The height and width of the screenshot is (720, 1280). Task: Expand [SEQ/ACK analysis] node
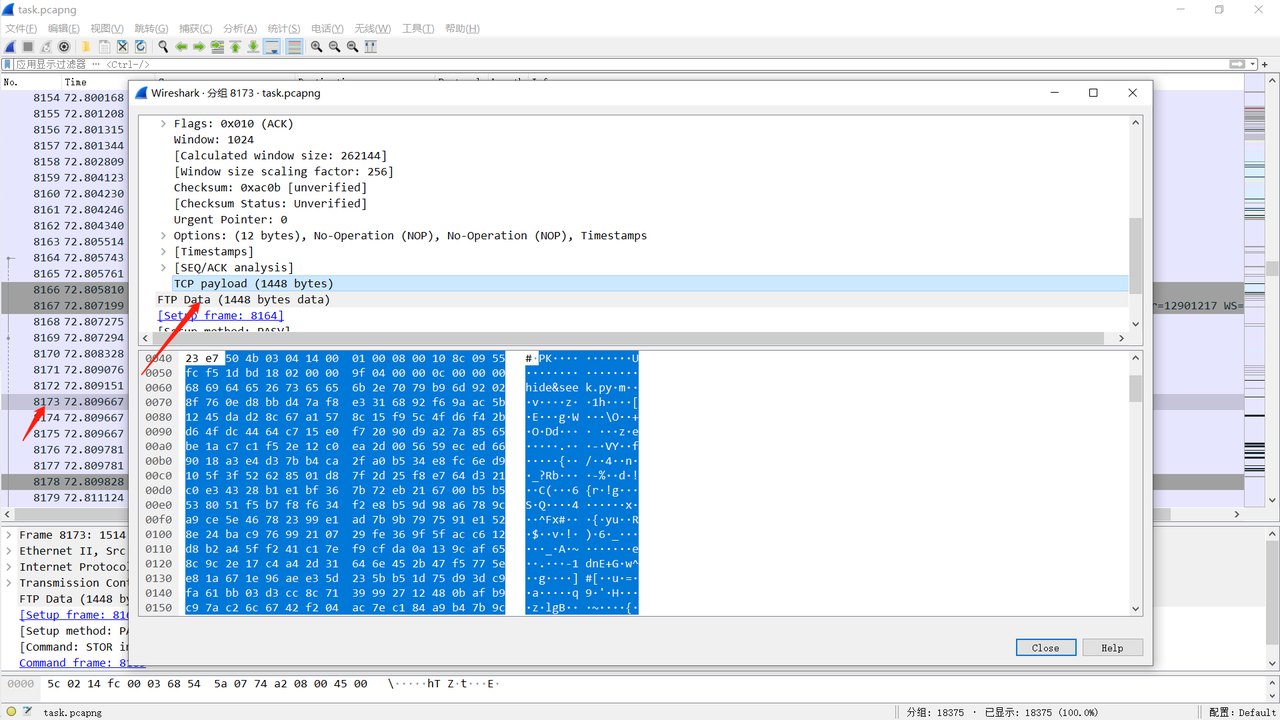[164, 268]
